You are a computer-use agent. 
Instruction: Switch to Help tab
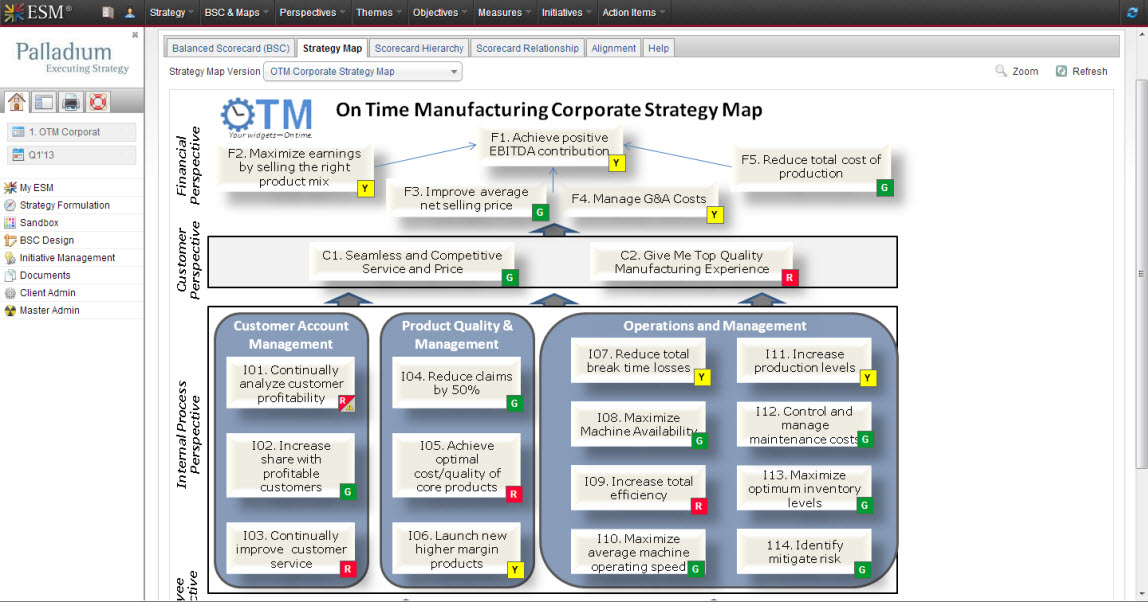click(658, 48)
